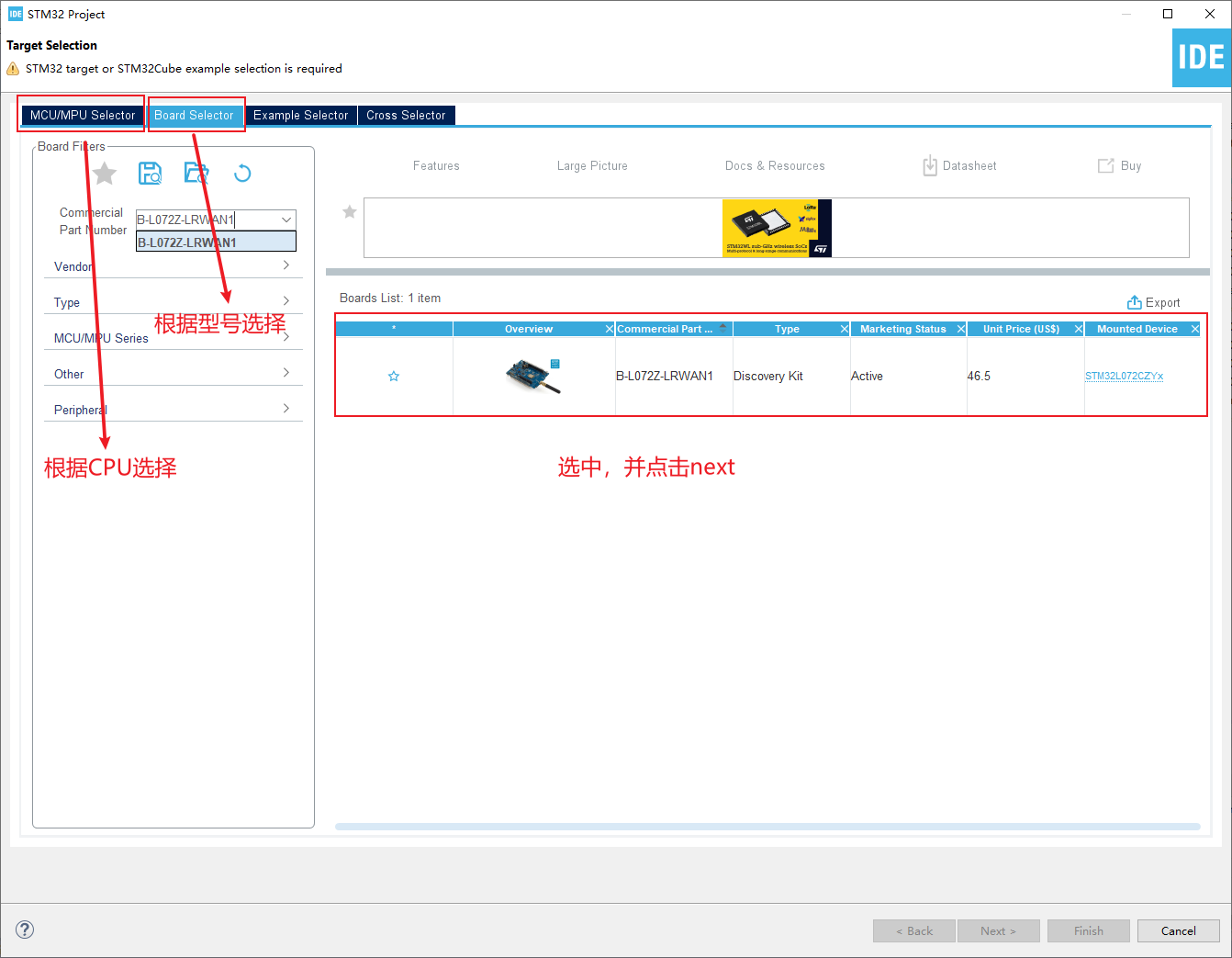1232x958 pixels.
Task: Remove the Overview column via its X
Action: [x=609, y=329]
